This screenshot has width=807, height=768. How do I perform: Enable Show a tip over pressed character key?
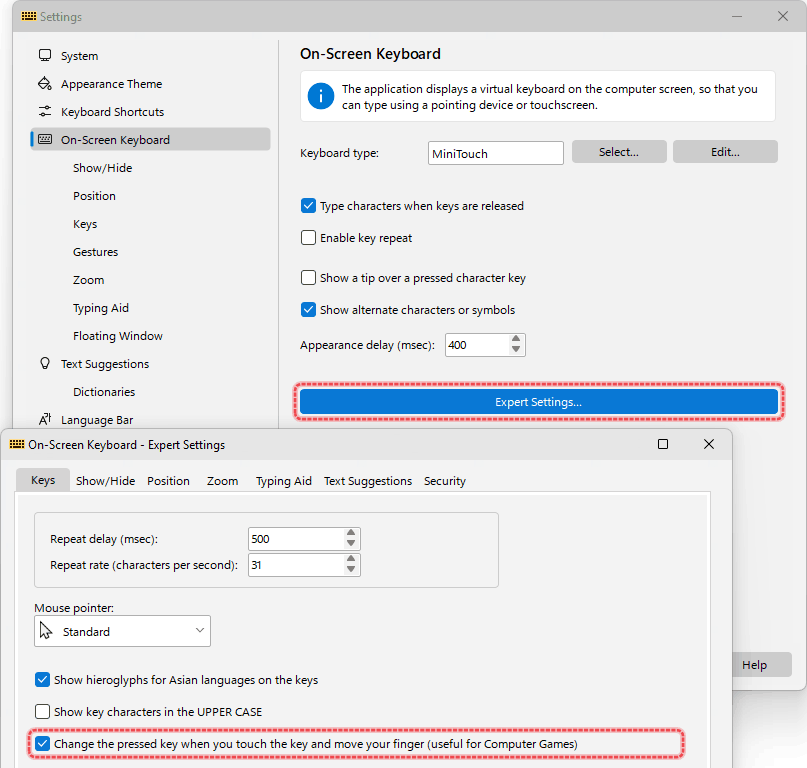308,278
